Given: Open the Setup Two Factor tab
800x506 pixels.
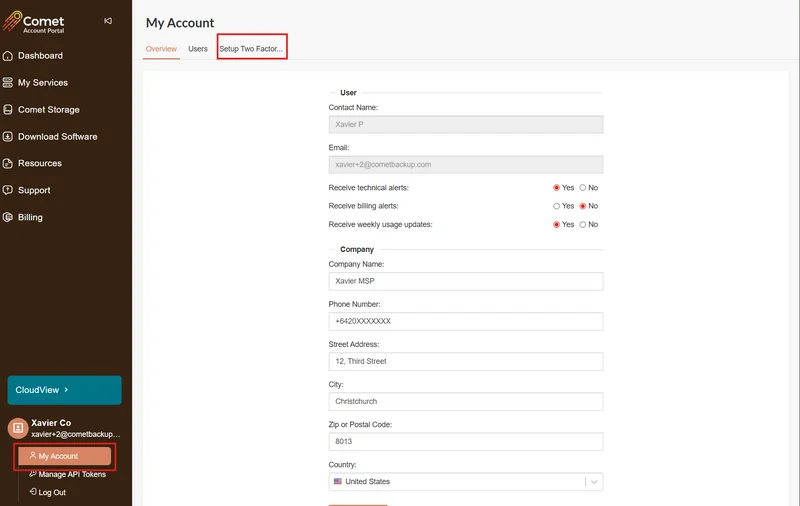Looking at the screenshot, I should (251, 49).
